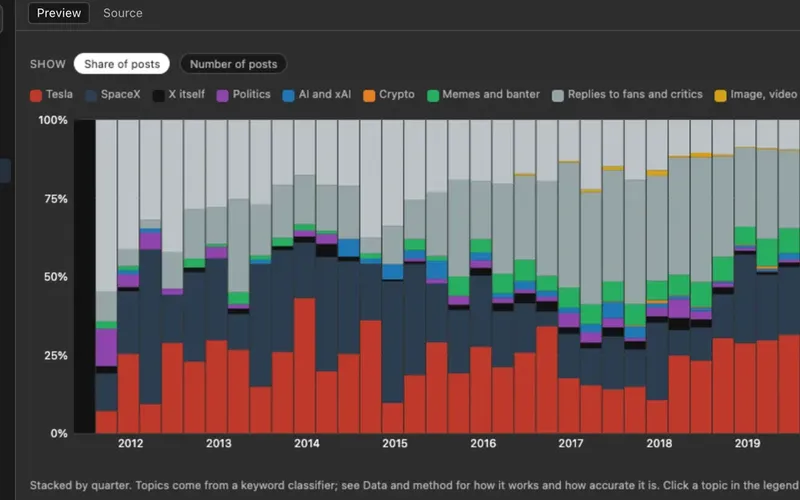Switch to the Preview tab
Viewport: 800px width, 500px height.
point(59,13)
